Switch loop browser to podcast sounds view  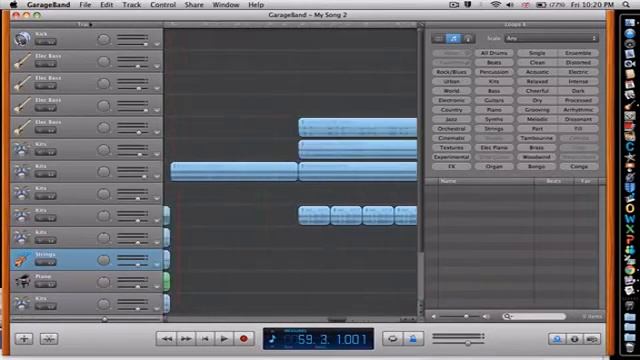tap(468, 38)
